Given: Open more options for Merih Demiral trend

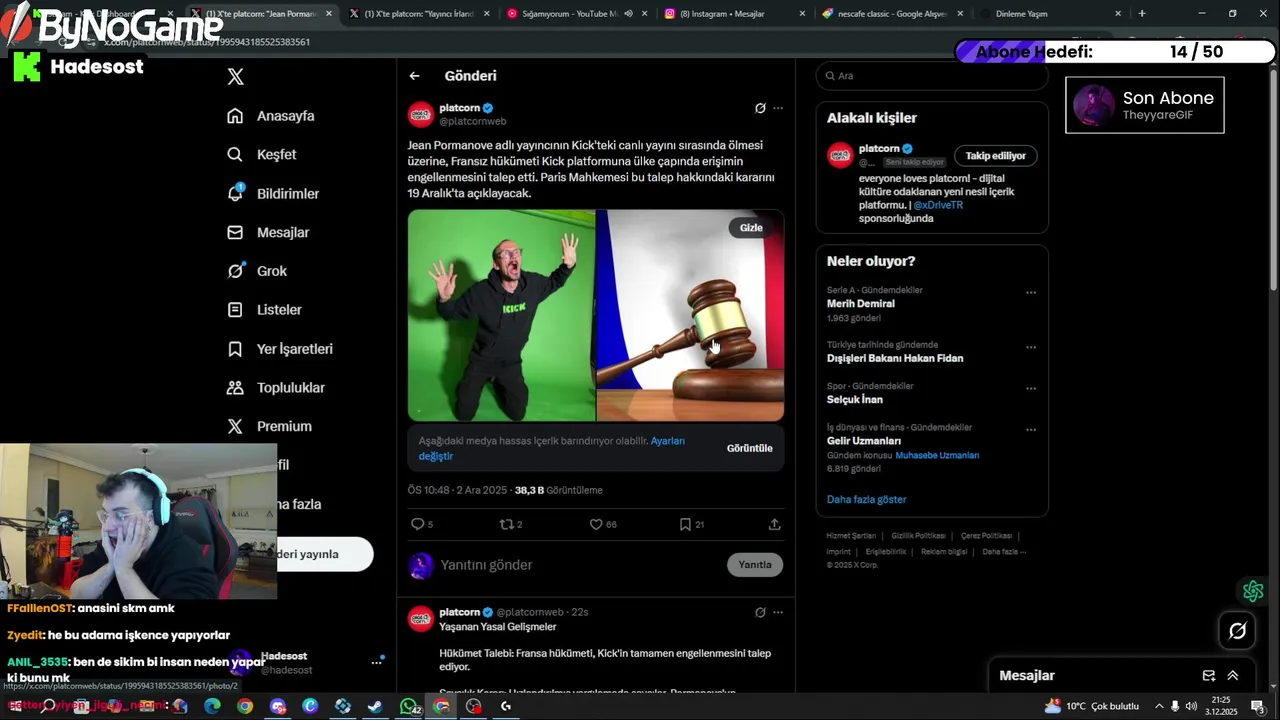Looking at the screenshot, I should 1031,293.
